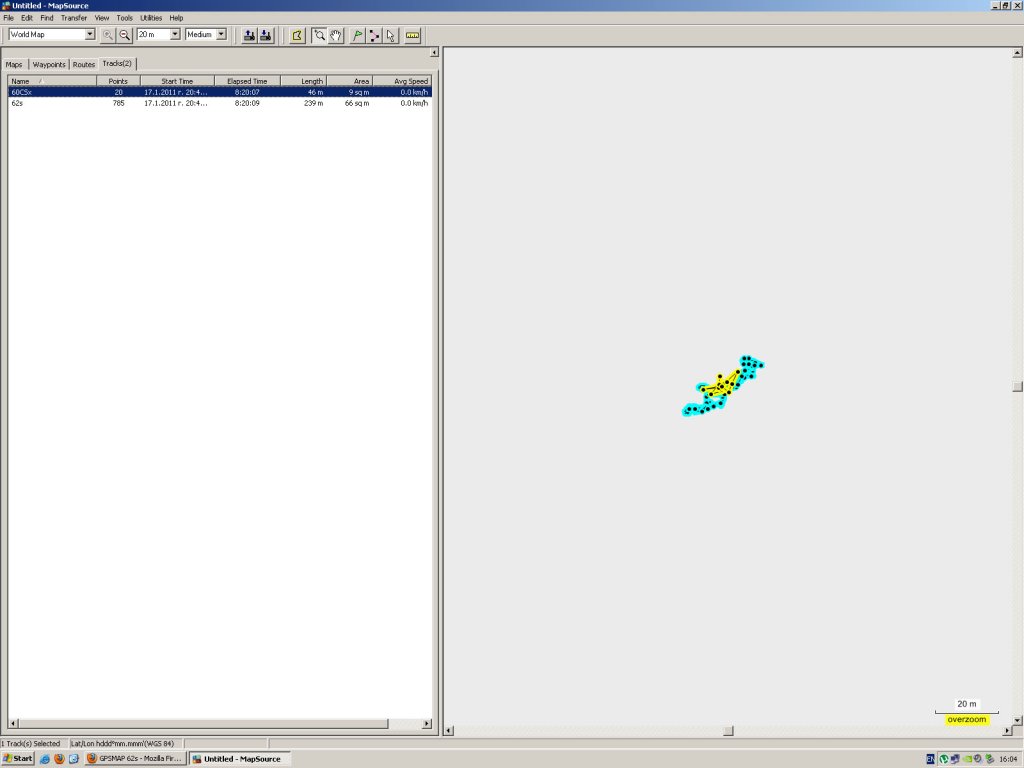
Task: Open the 20 m zoom scale dropdown
Action: (175, 34)
